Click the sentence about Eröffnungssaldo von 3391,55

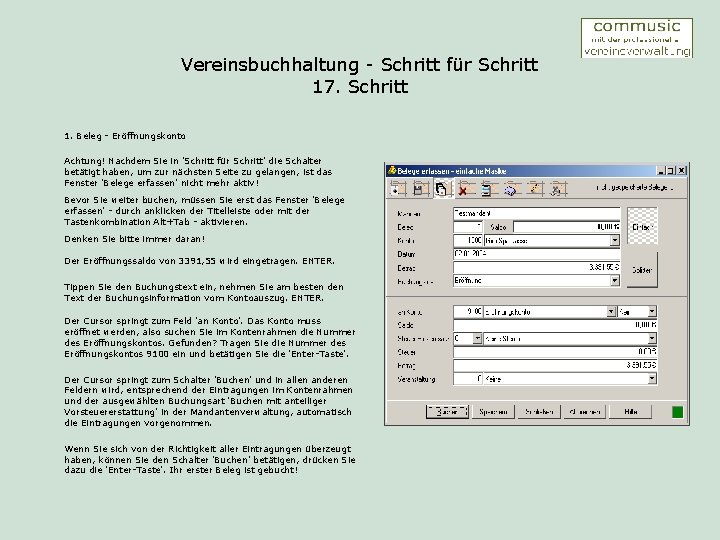point(199,261)
